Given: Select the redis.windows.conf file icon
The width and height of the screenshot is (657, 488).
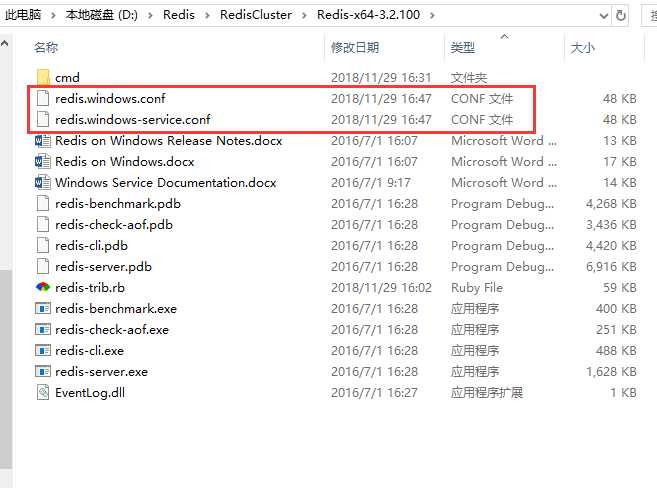Looking at the screenshot, I should [x=43, y=98].
